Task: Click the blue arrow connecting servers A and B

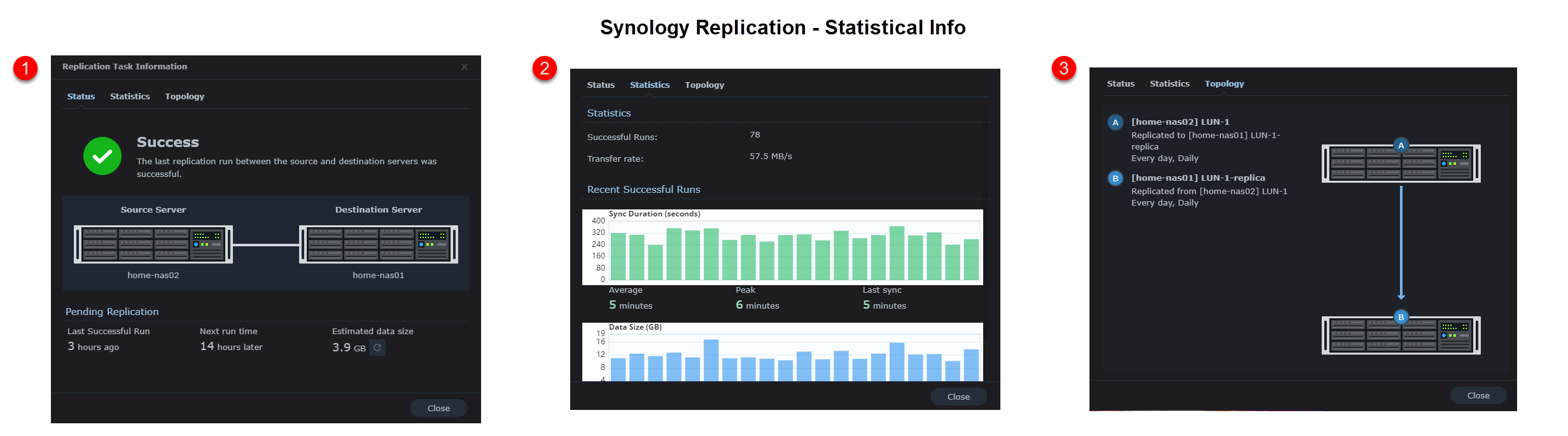Action: [x=1401, y=242]
